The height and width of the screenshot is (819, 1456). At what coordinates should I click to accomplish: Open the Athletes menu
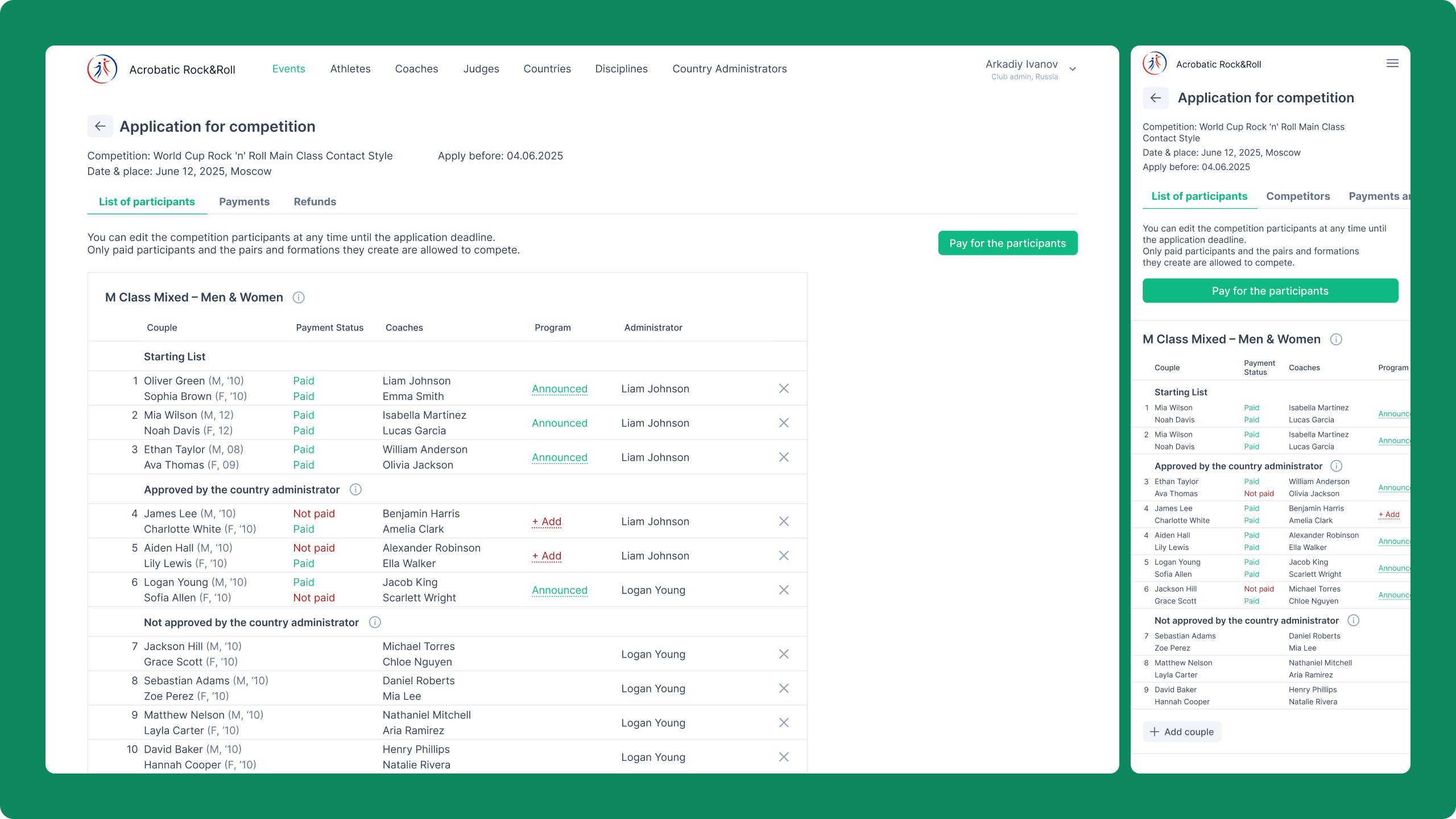pos(350,69)
